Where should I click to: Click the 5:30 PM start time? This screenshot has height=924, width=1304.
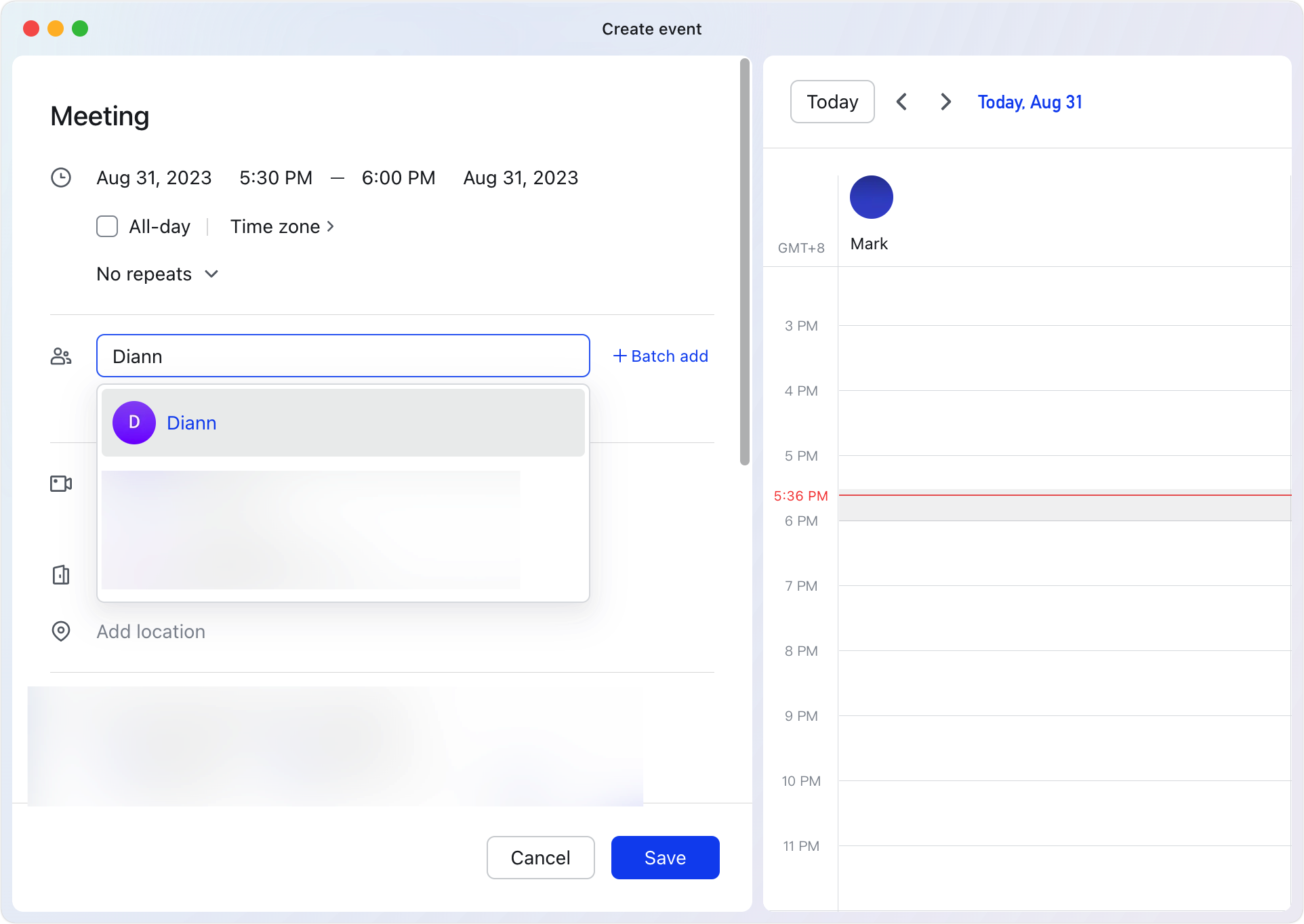click(x=275, y=177)
